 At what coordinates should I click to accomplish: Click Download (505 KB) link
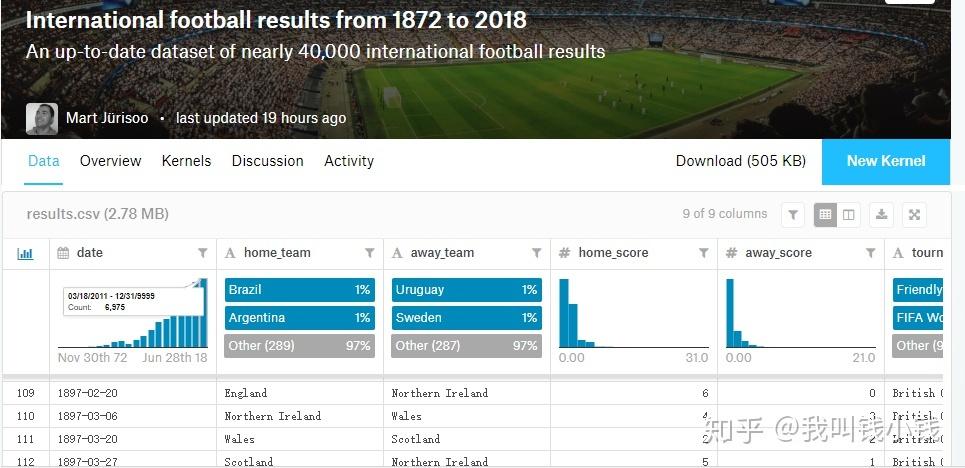[740, 161]
